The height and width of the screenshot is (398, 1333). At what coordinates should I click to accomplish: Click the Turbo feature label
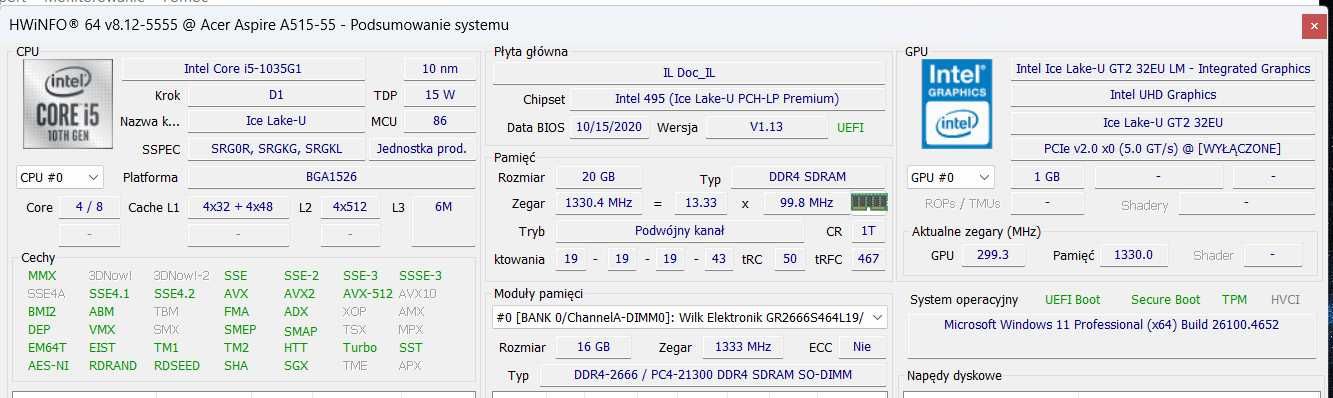point(360,348)
